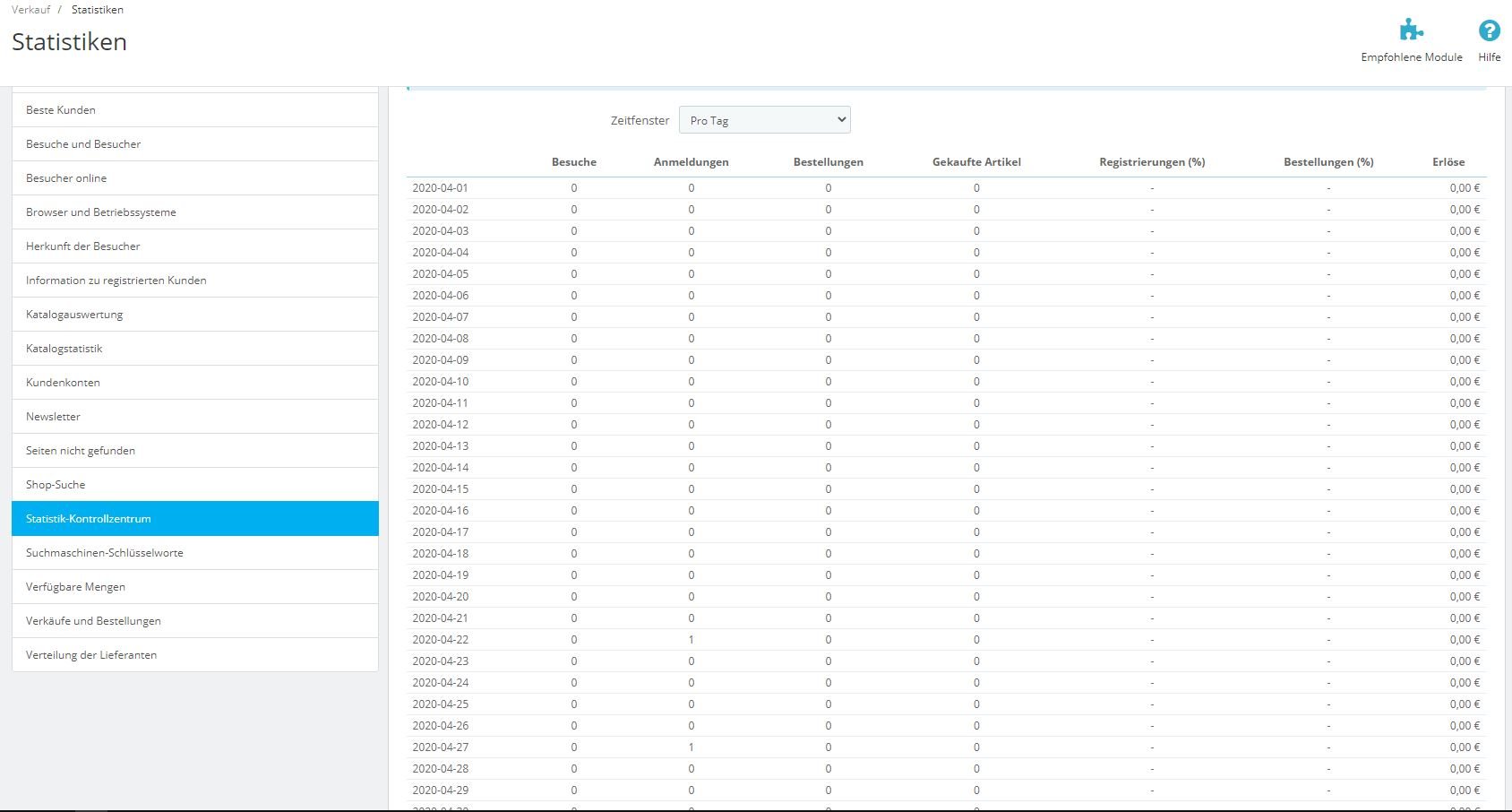
Task: Click the date 2020-04-01
Action: 440,188
